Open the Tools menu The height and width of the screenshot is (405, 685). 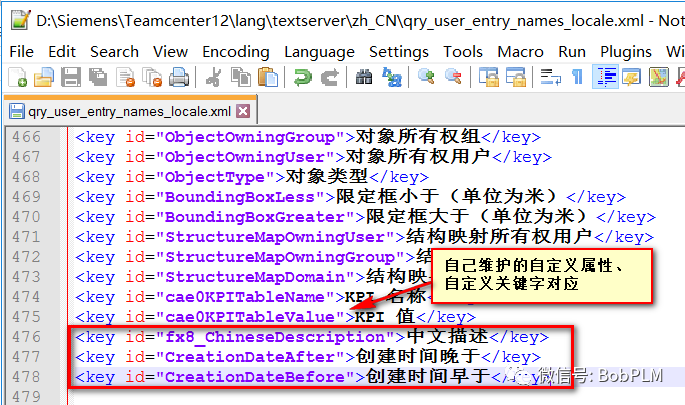point(463,52)
